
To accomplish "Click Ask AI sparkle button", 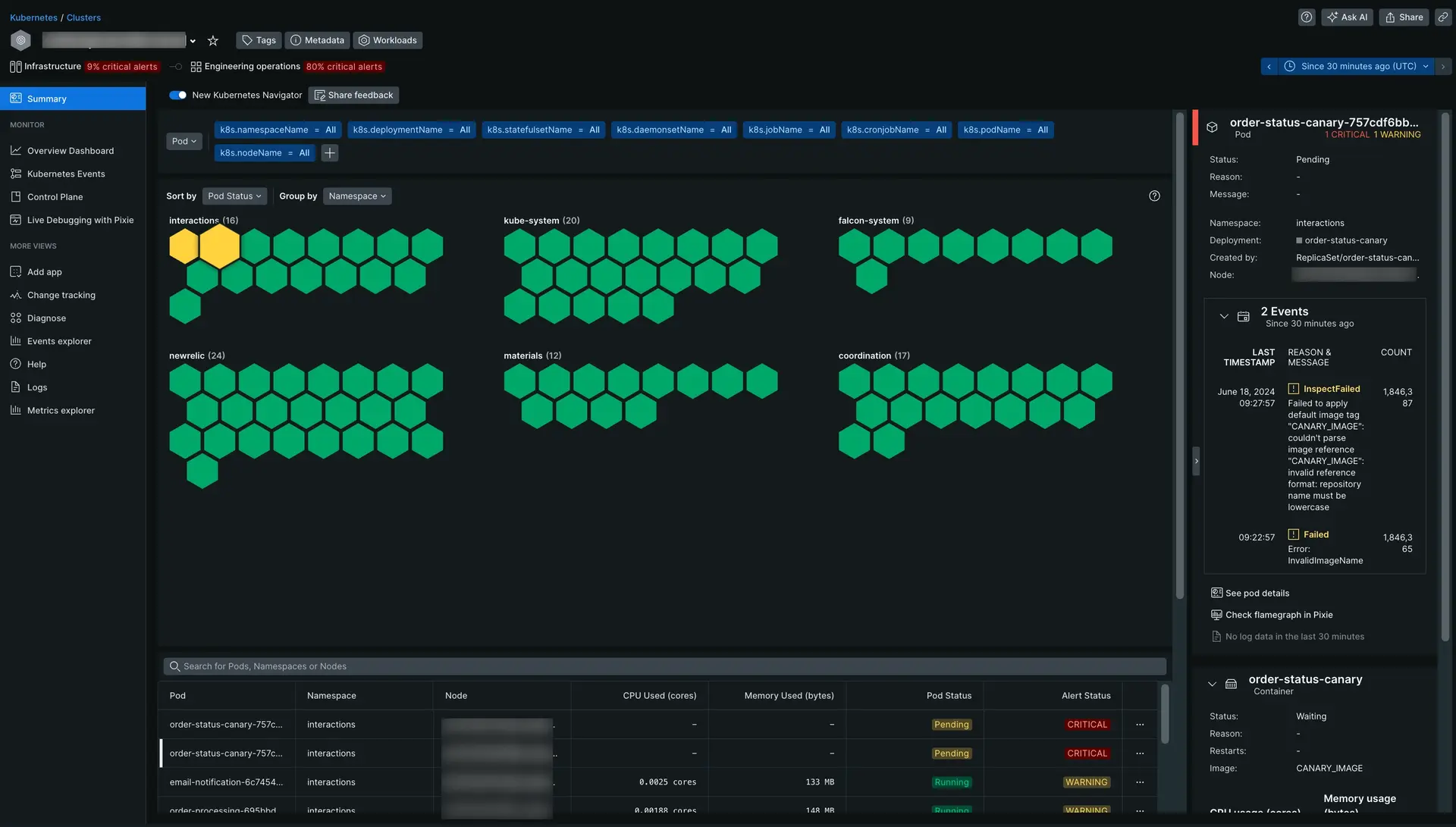I will pos(1347,17).
